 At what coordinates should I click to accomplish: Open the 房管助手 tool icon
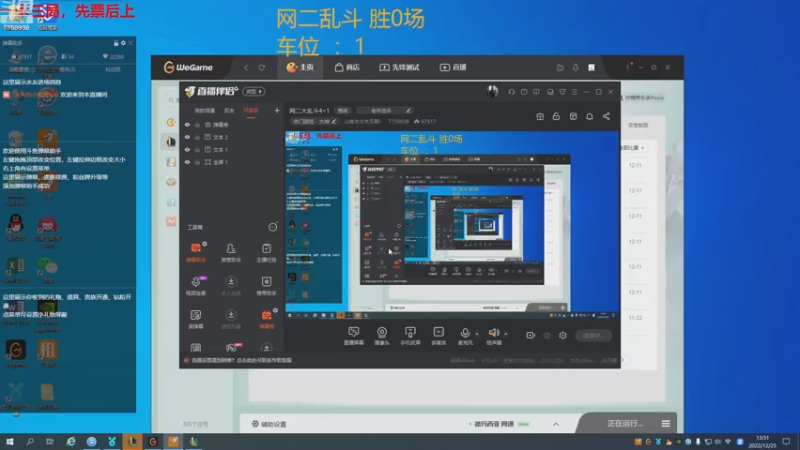pos(231,252)
